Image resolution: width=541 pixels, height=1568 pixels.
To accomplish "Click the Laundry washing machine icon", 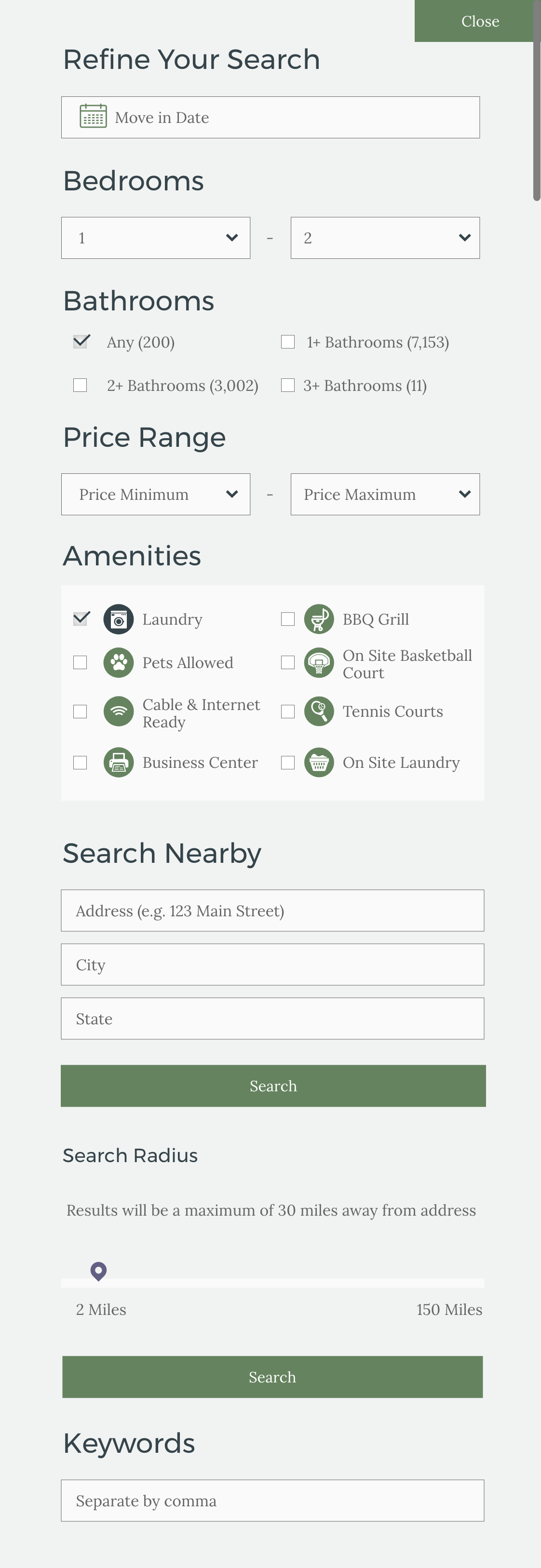I will (x=119, y=619).
